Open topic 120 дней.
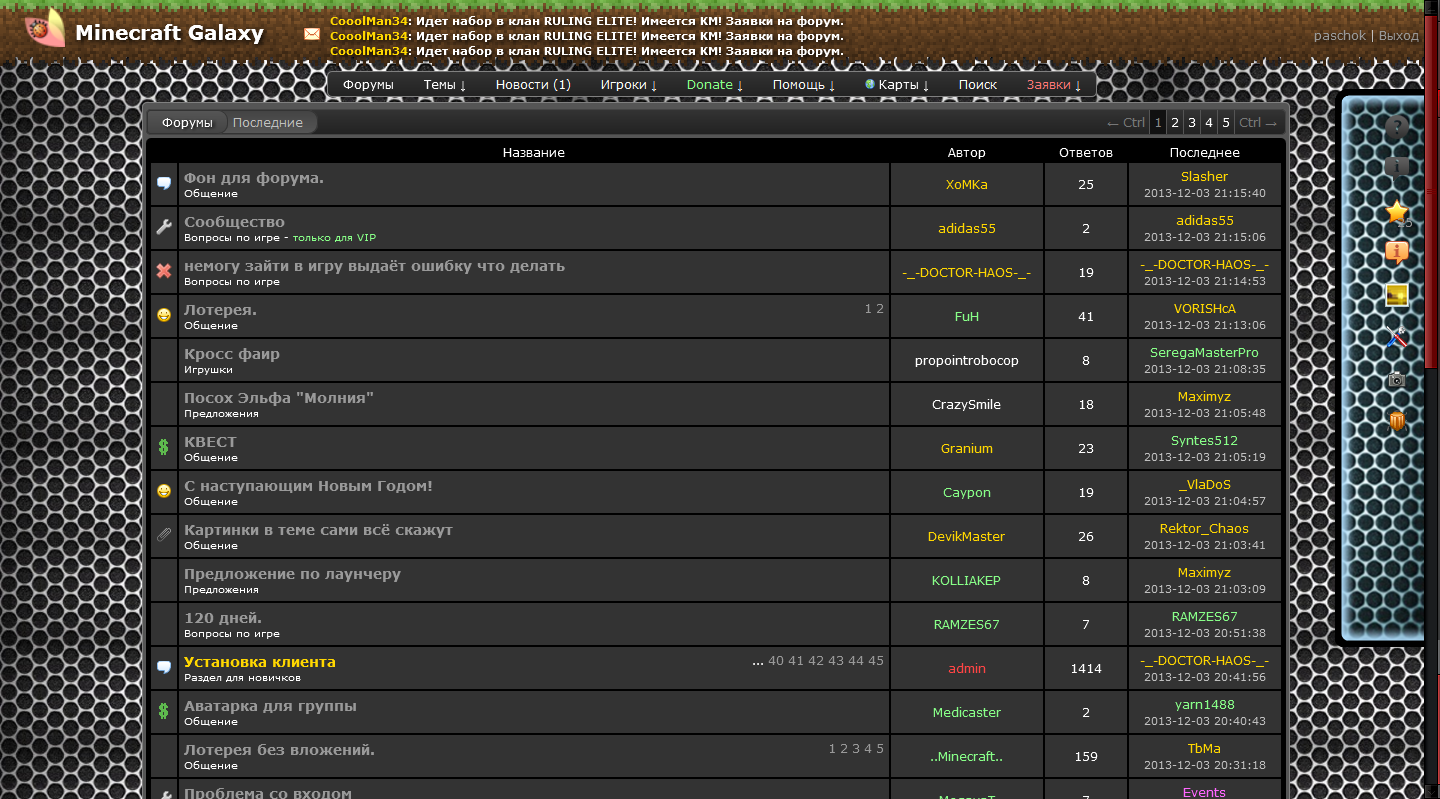 223,618
